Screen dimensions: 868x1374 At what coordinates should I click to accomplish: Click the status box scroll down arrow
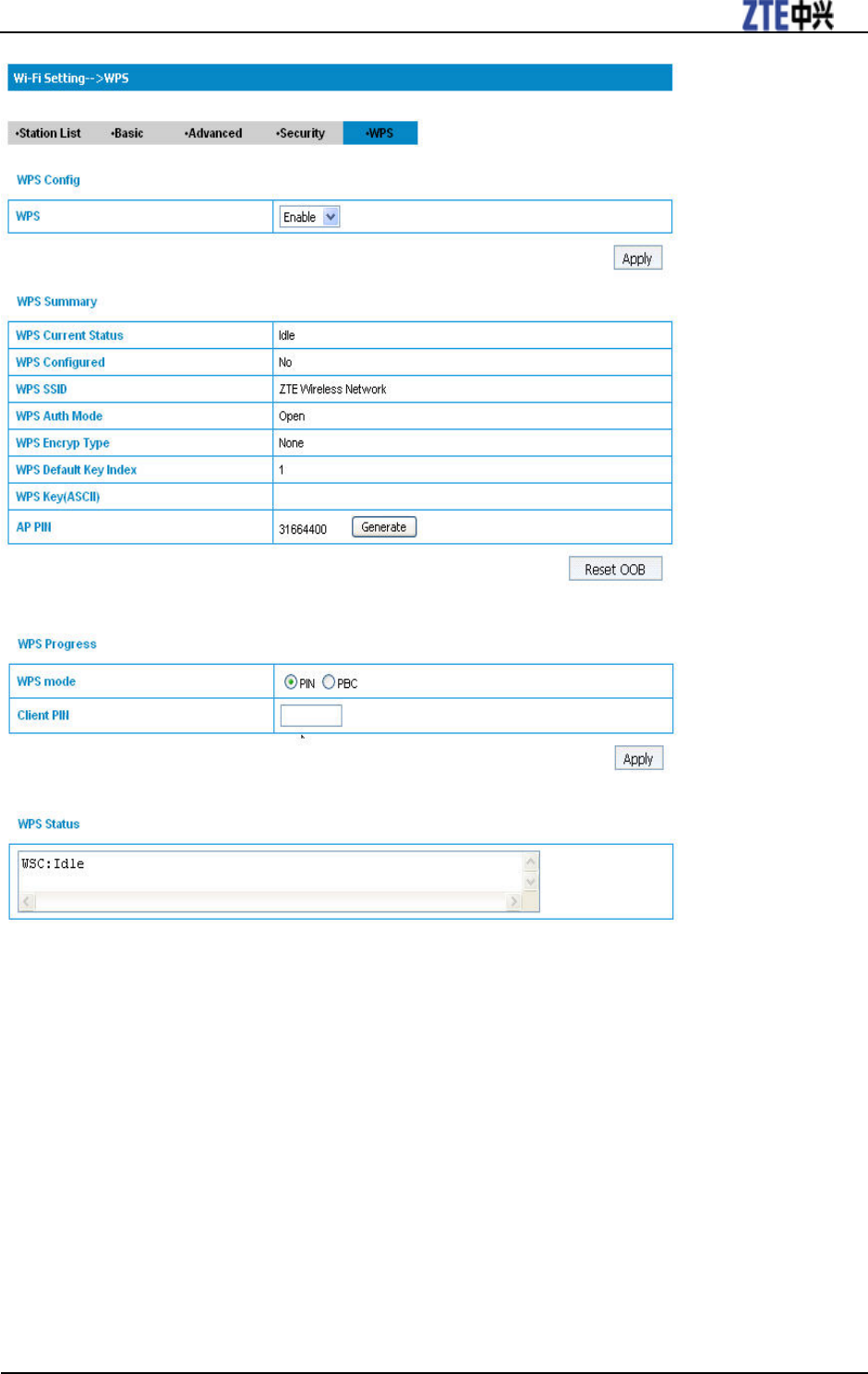(x=531, y=883)
